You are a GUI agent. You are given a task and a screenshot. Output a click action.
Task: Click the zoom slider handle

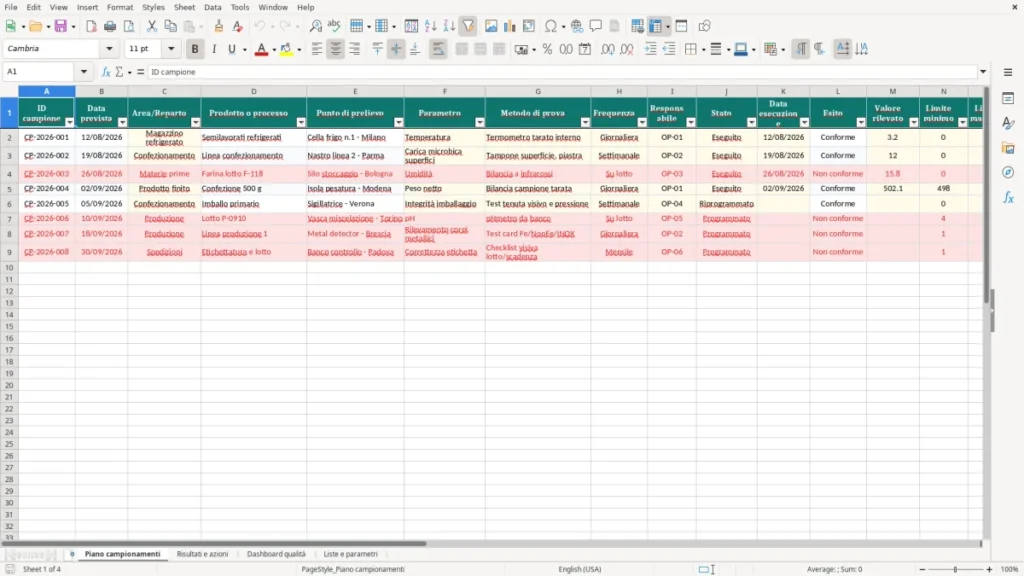pos(955,569)
